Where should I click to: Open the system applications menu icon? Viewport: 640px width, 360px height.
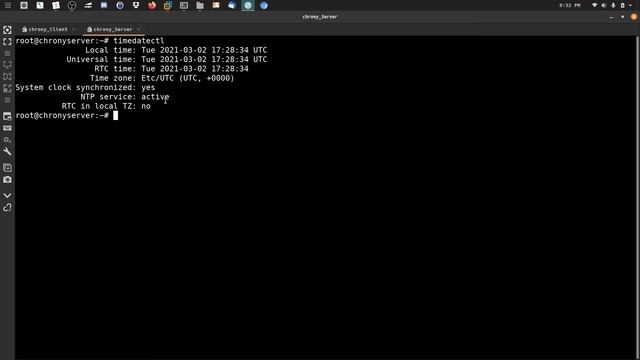(8, 5)
